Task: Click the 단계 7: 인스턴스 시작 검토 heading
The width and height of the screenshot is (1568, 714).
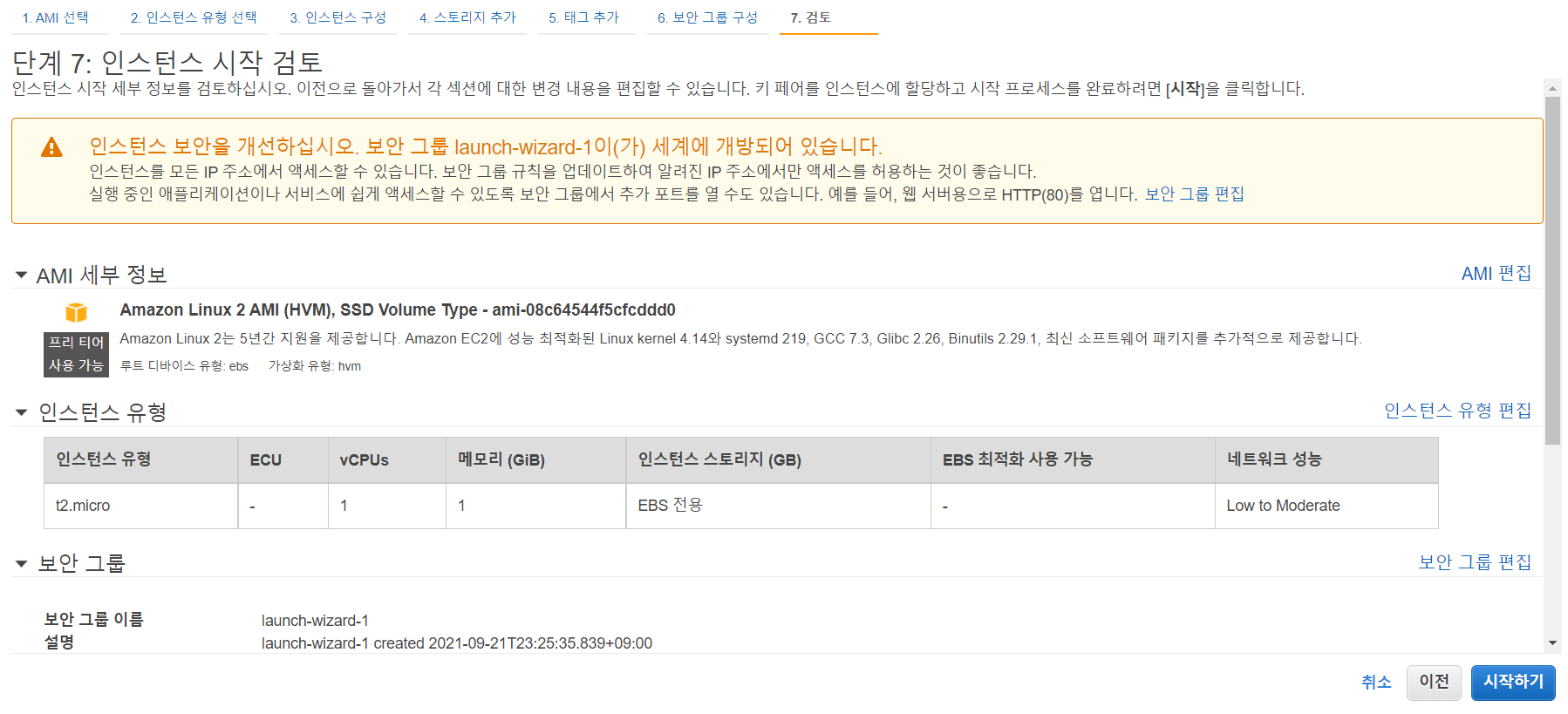Action: [167, 63]
